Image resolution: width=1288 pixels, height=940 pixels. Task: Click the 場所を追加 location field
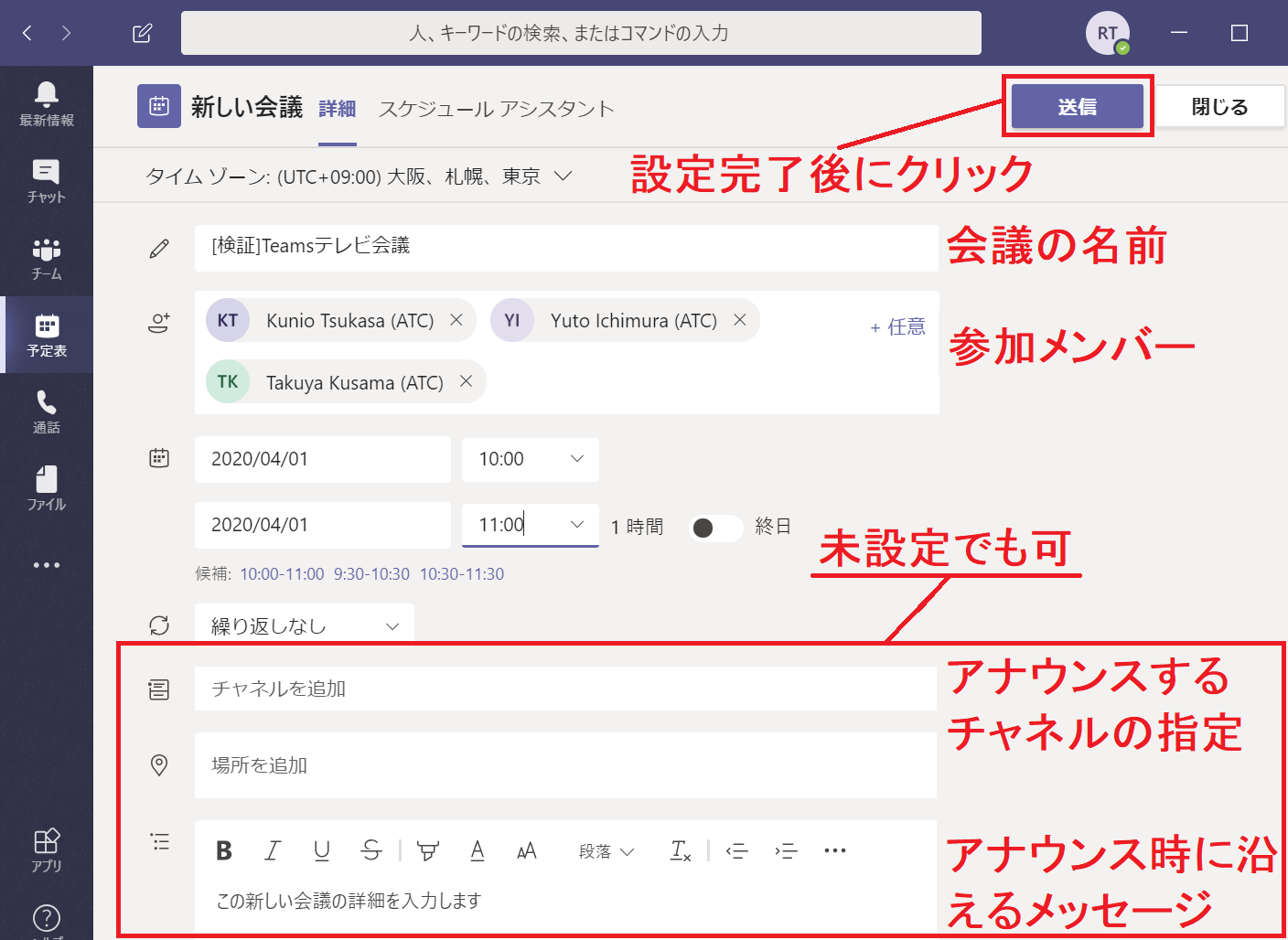(565, 765)
